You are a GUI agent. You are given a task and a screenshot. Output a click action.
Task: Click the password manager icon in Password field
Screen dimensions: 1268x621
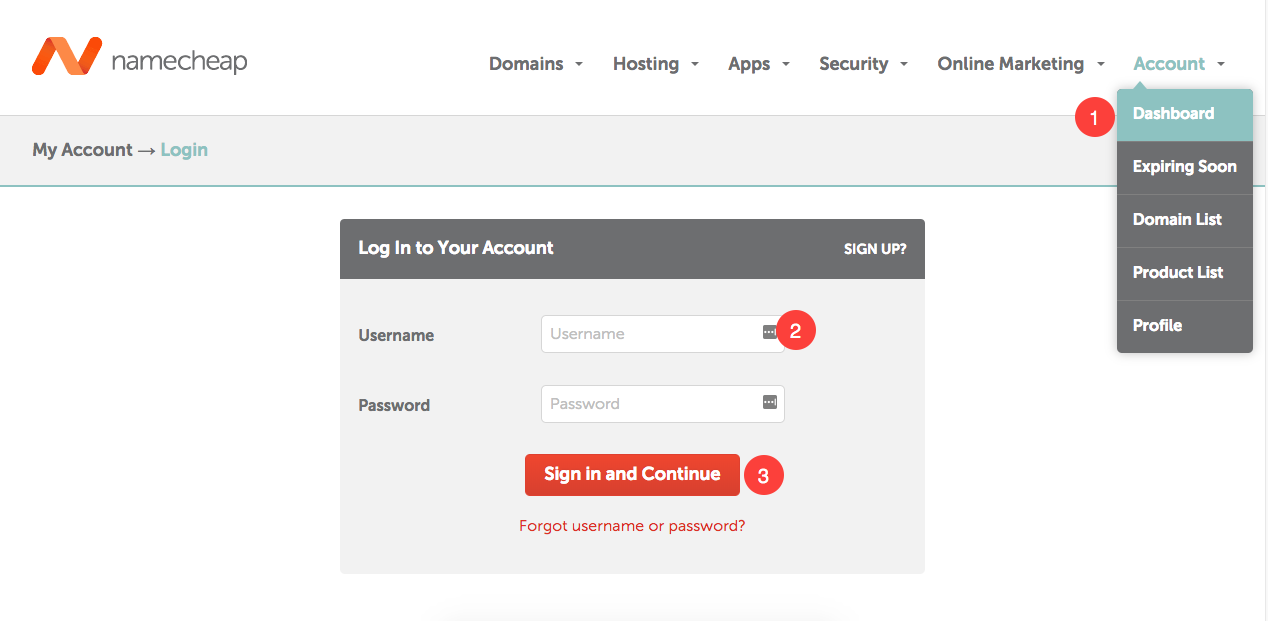[x=769, y=402]
